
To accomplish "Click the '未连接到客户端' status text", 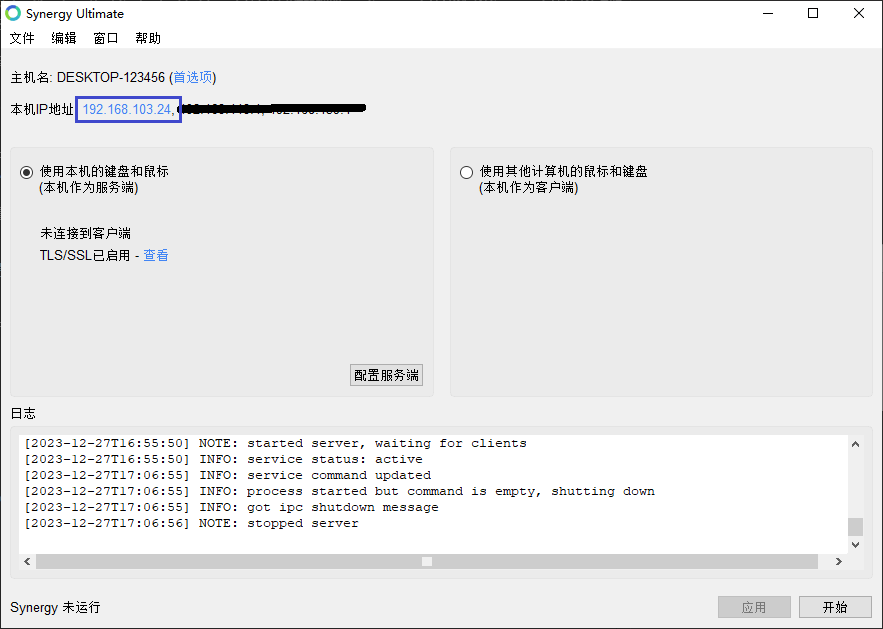I will (86, 233).
